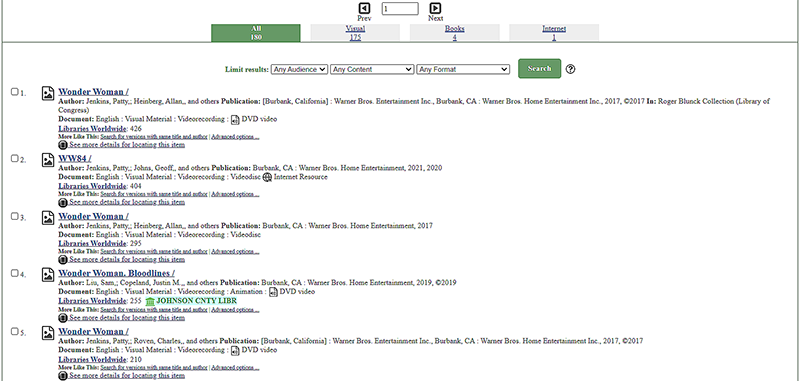
Task: Switch to the Internet 1 tab
Action: [554, 33]
